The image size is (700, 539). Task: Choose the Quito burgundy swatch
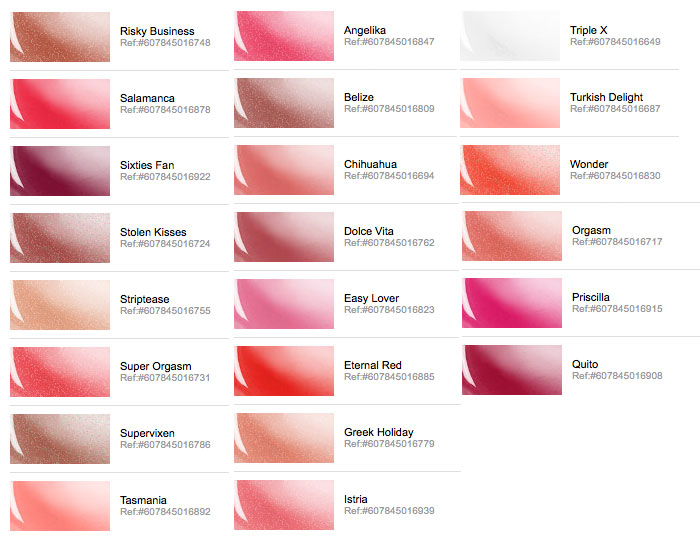(512, 370)
